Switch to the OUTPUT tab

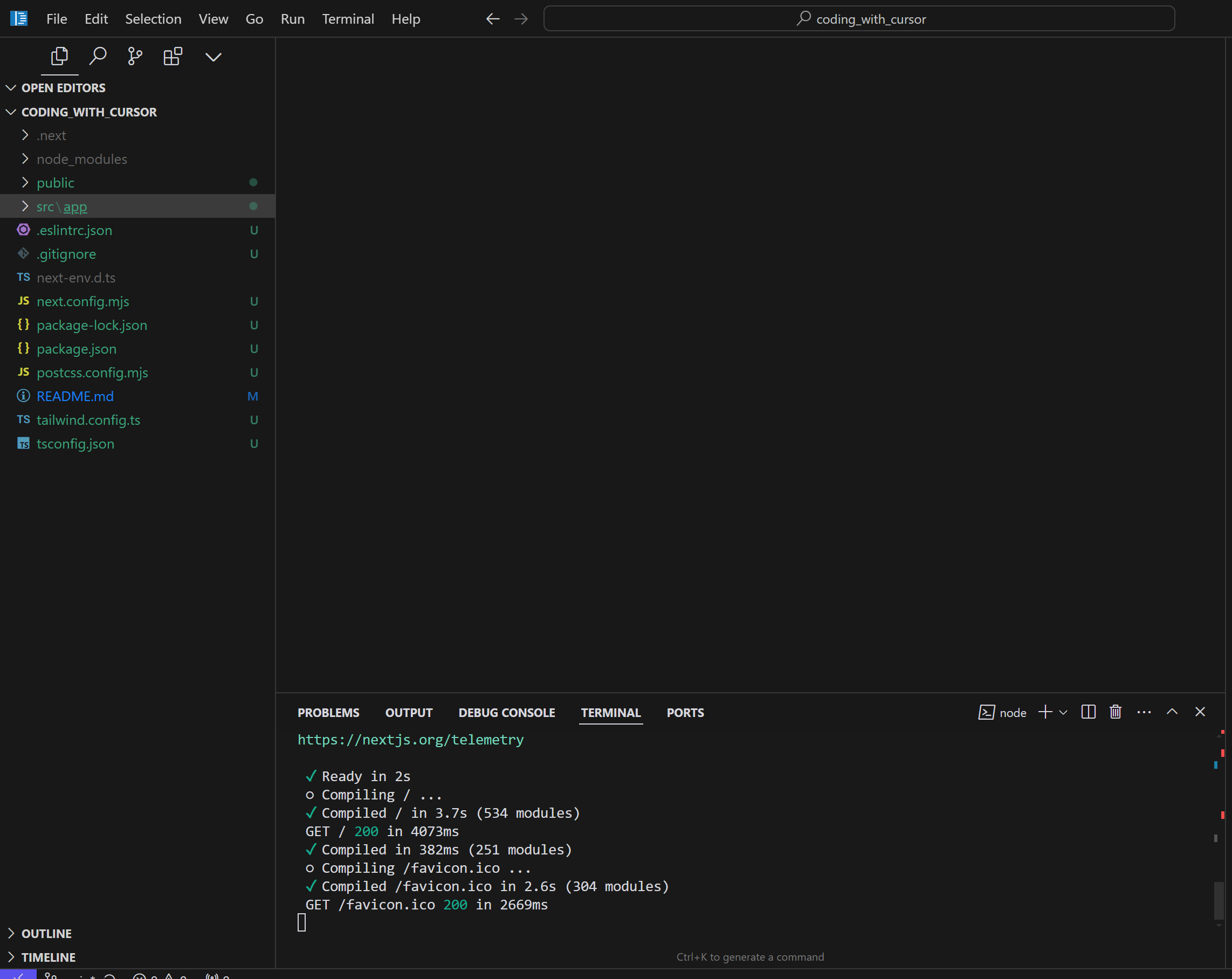(409, 713)
